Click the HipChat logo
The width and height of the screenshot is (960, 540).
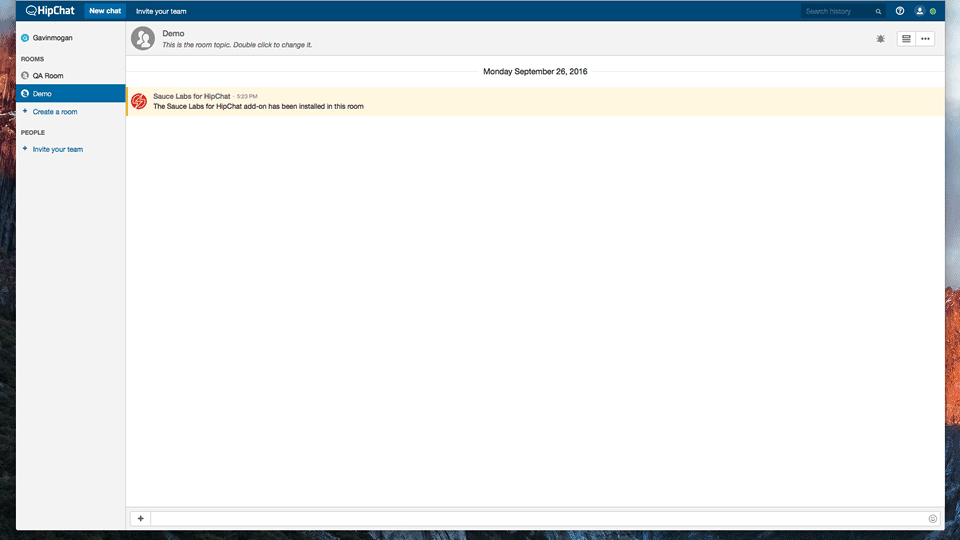tap(50, 10)
